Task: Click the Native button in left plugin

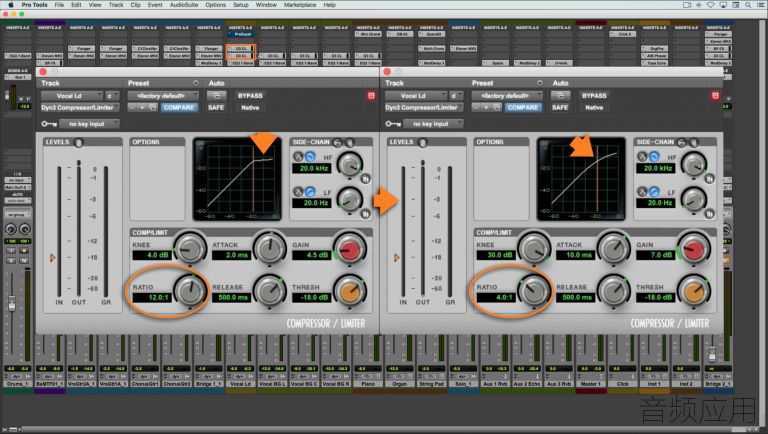Action: [250, 107]
